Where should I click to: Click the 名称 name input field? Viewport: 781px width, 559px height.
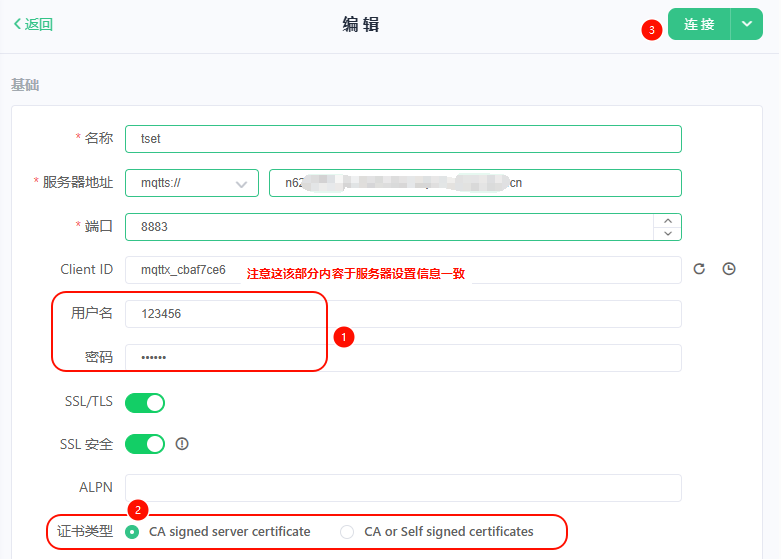(x=403, y=139)
